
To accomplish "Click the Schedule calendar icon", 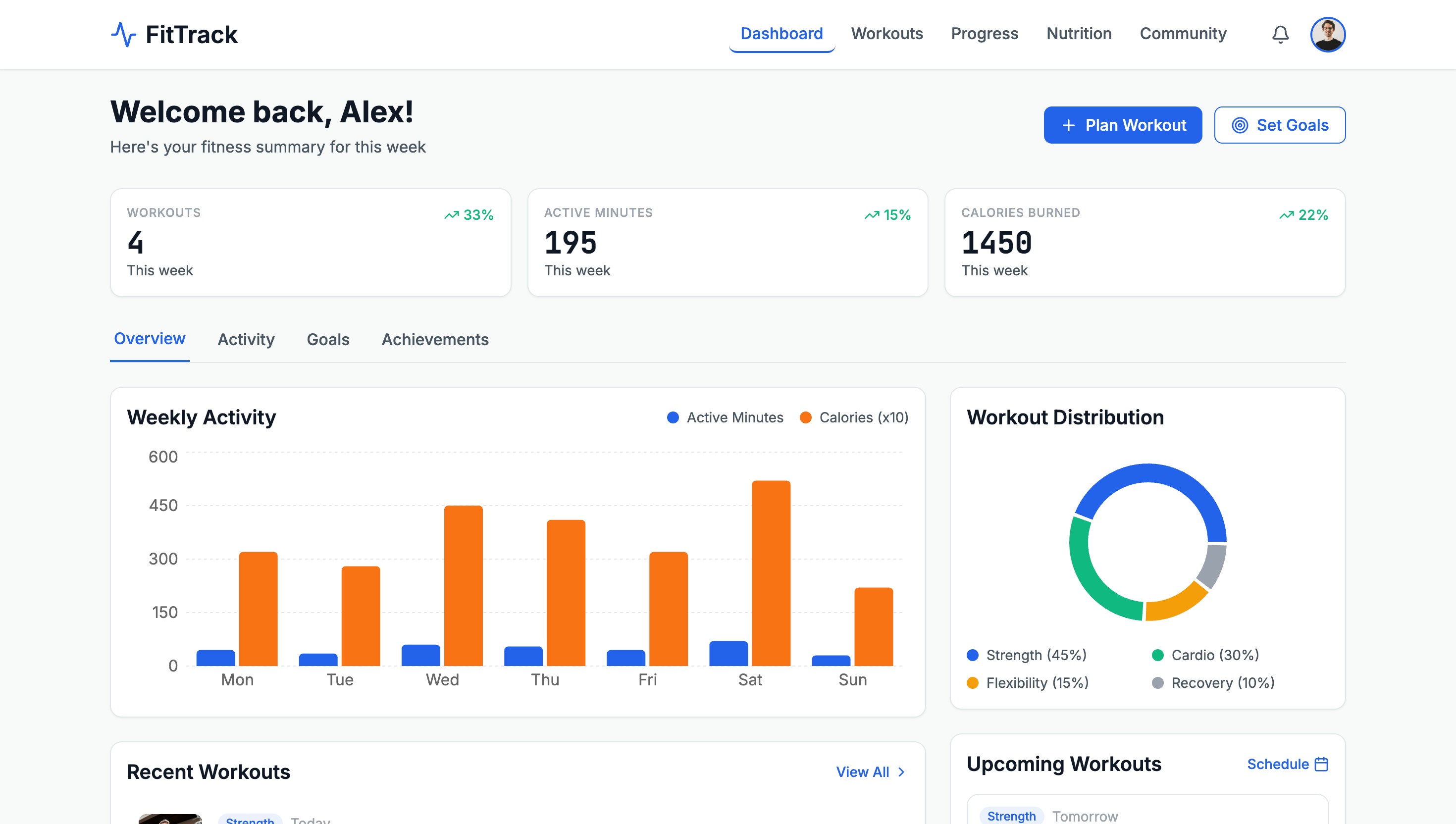I will 1321,764.
